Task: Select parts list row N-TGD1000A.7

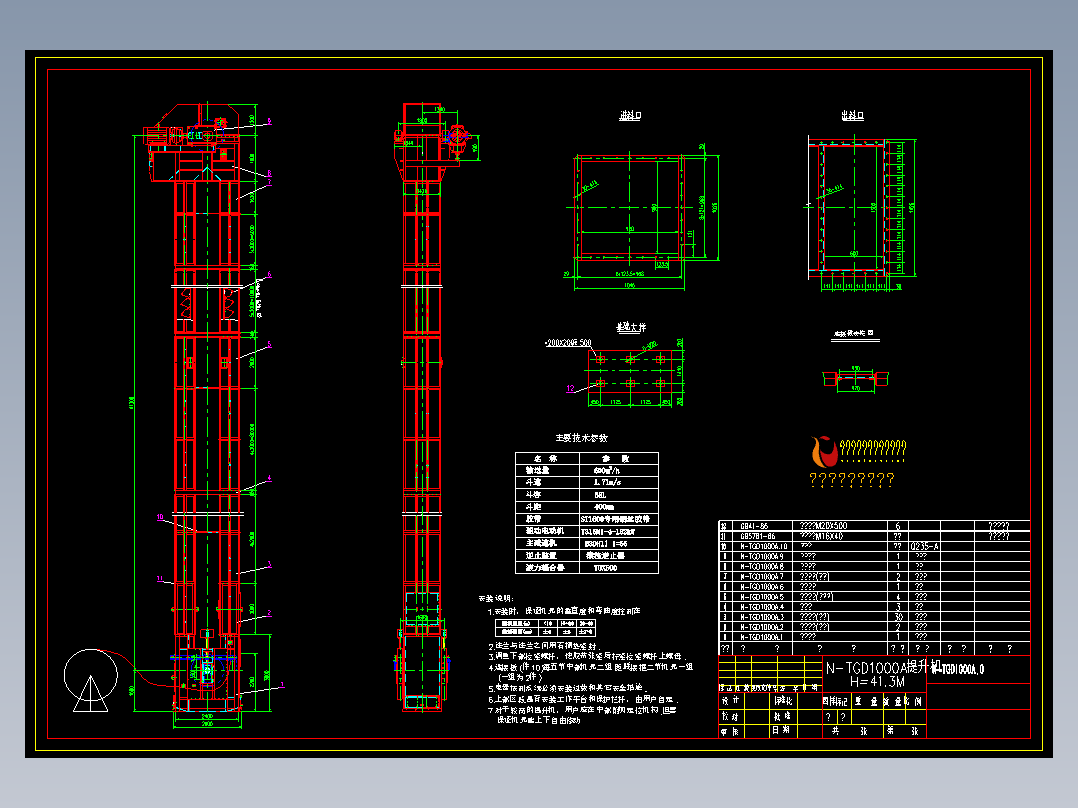Action: click(874, 576)
